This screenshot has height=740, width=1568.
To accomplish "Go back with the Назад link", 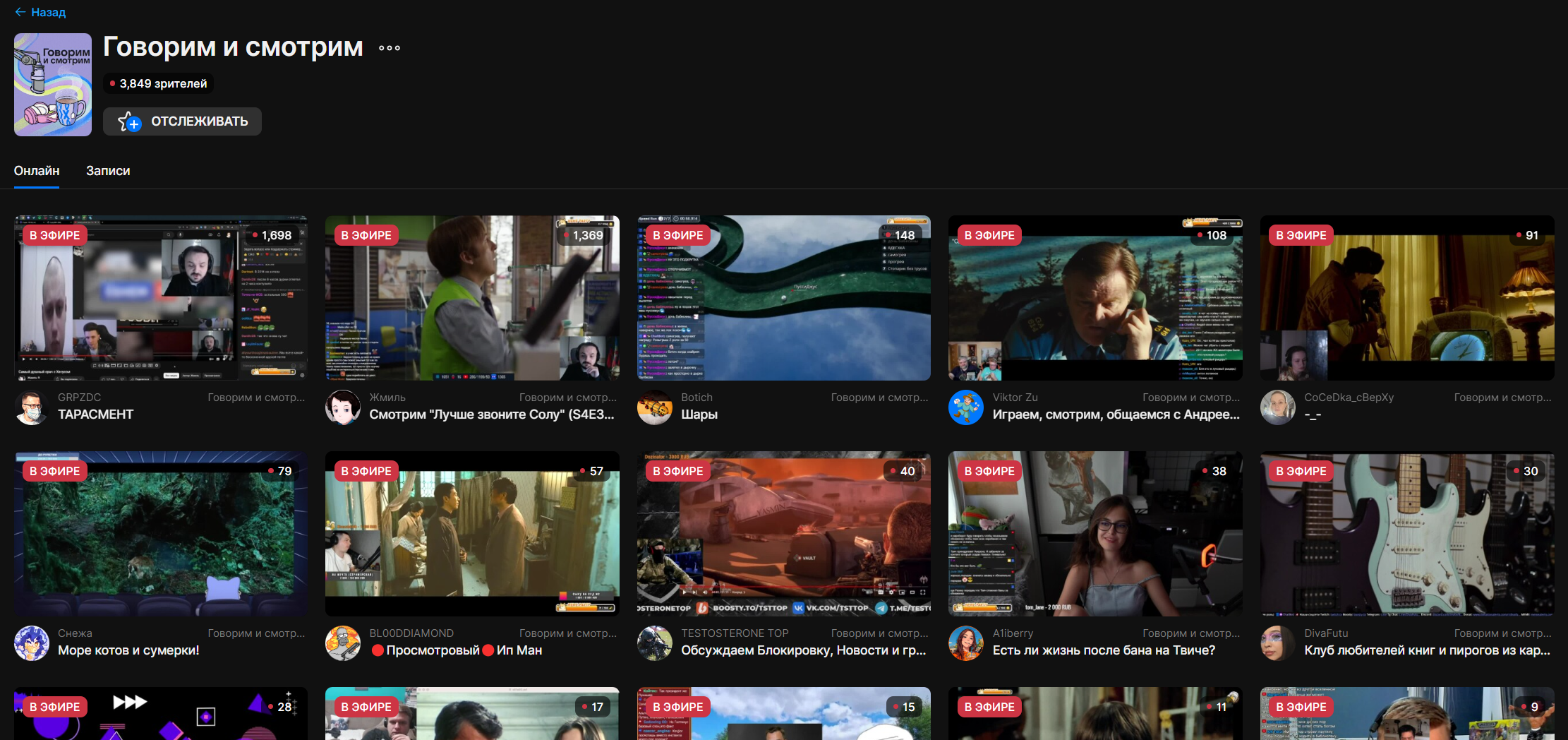I will tap(40, 12).
